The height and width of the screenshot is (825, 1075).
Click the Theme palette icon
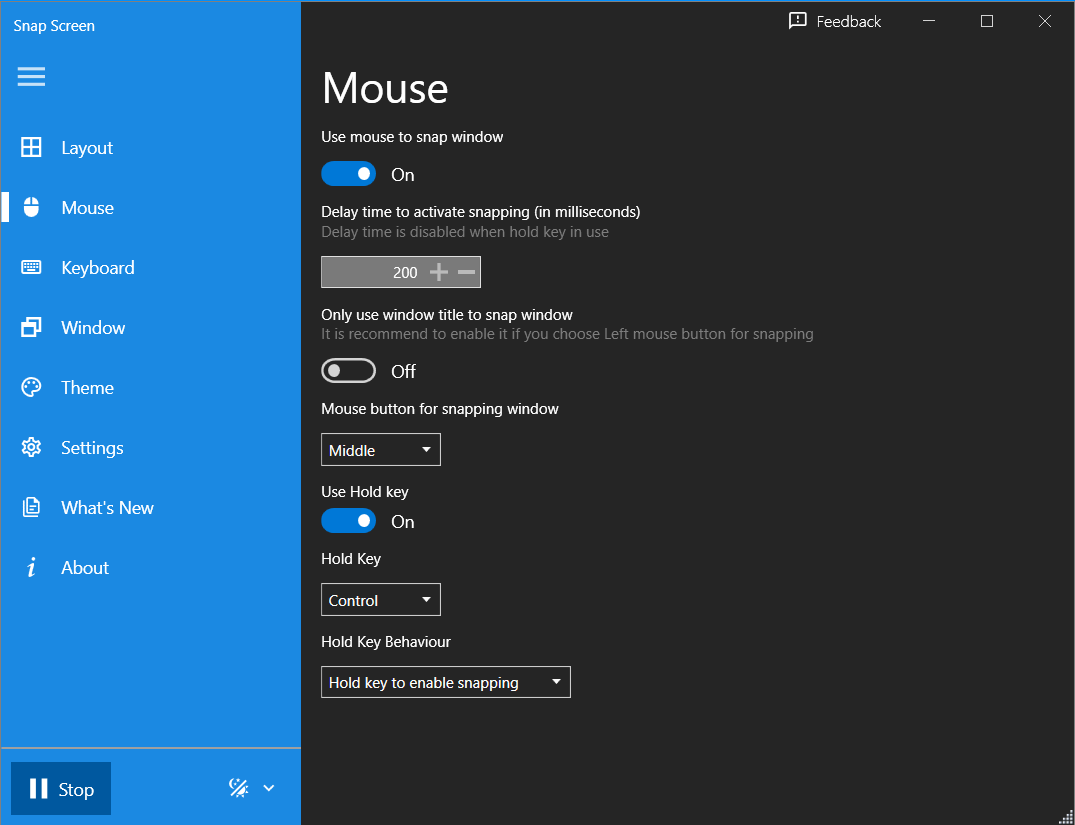point(31,387)
